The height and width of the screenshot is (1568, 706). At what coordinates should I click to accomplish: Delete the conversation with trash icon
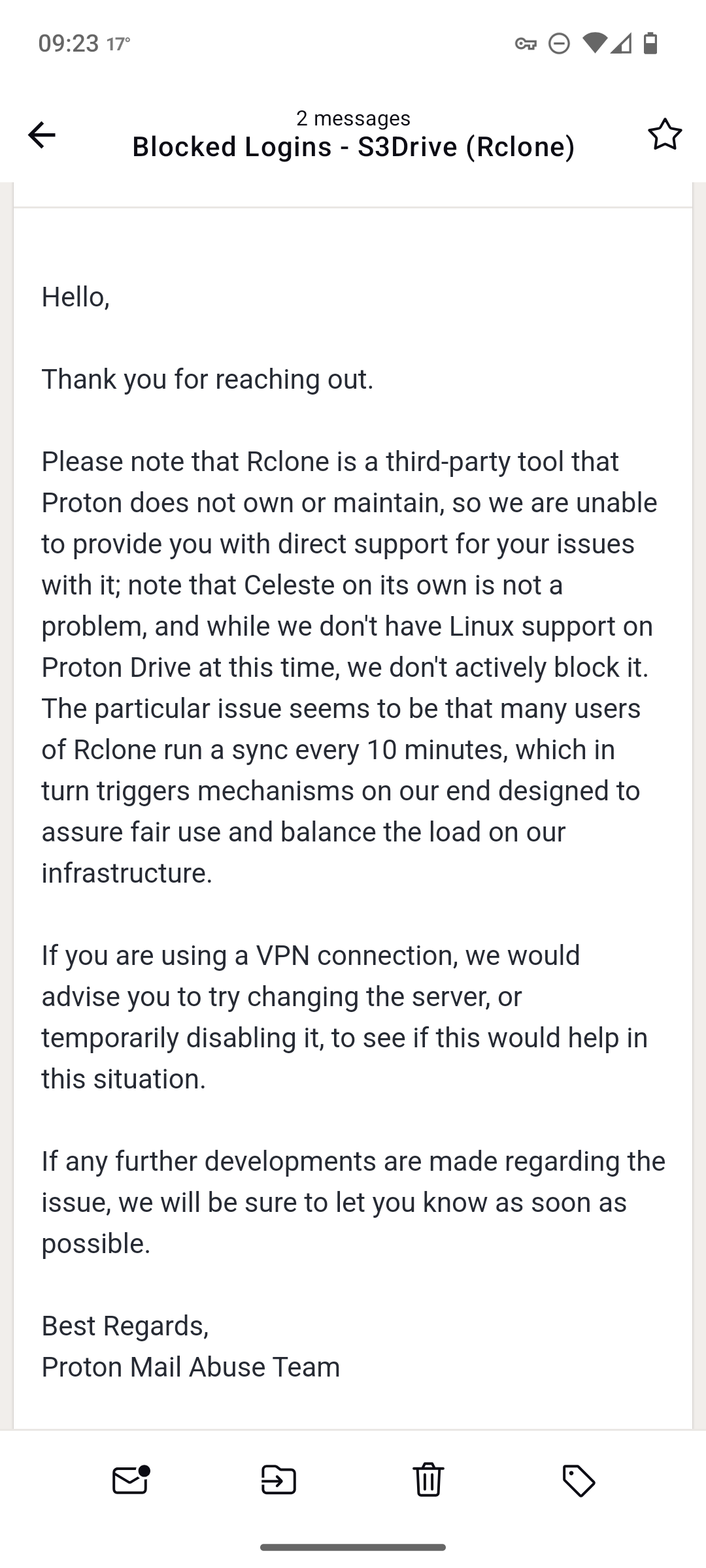coord(428,1480)
